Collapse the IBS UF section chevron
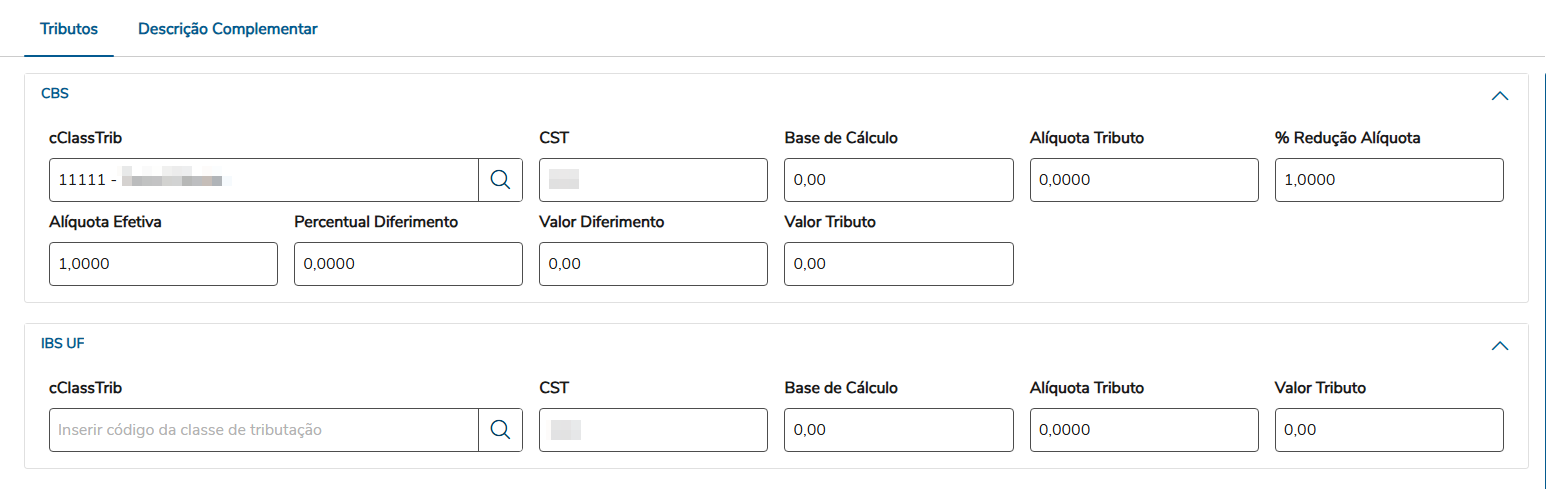 [x=1499, y=346]
